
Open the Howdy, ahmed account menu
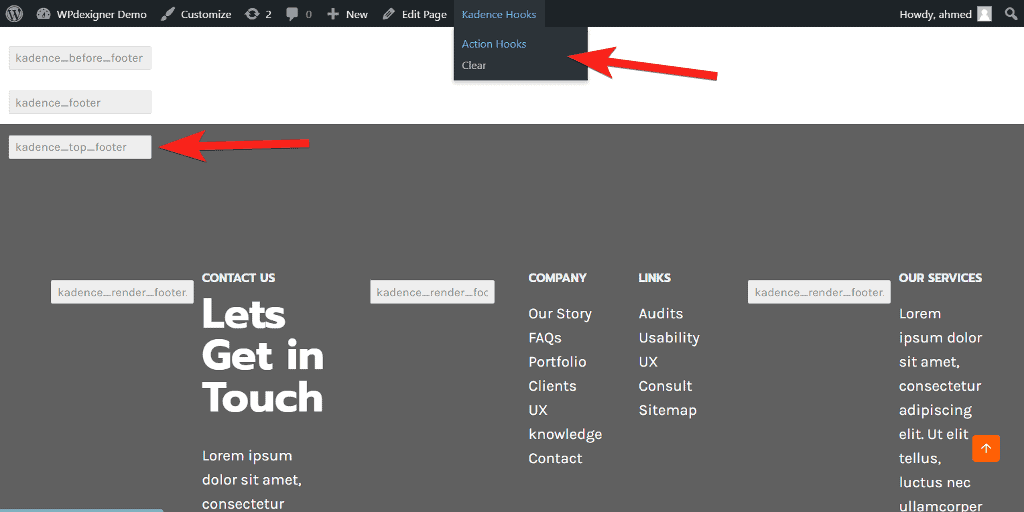click(935, 14)
